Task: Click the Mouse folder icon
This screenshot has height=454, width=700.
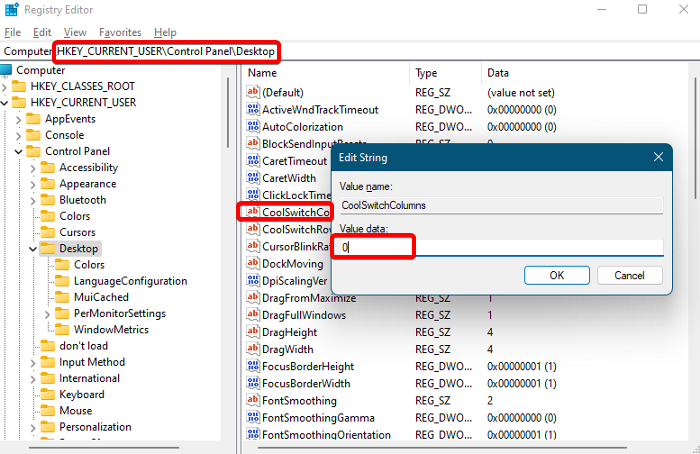Action: (48, 411)
